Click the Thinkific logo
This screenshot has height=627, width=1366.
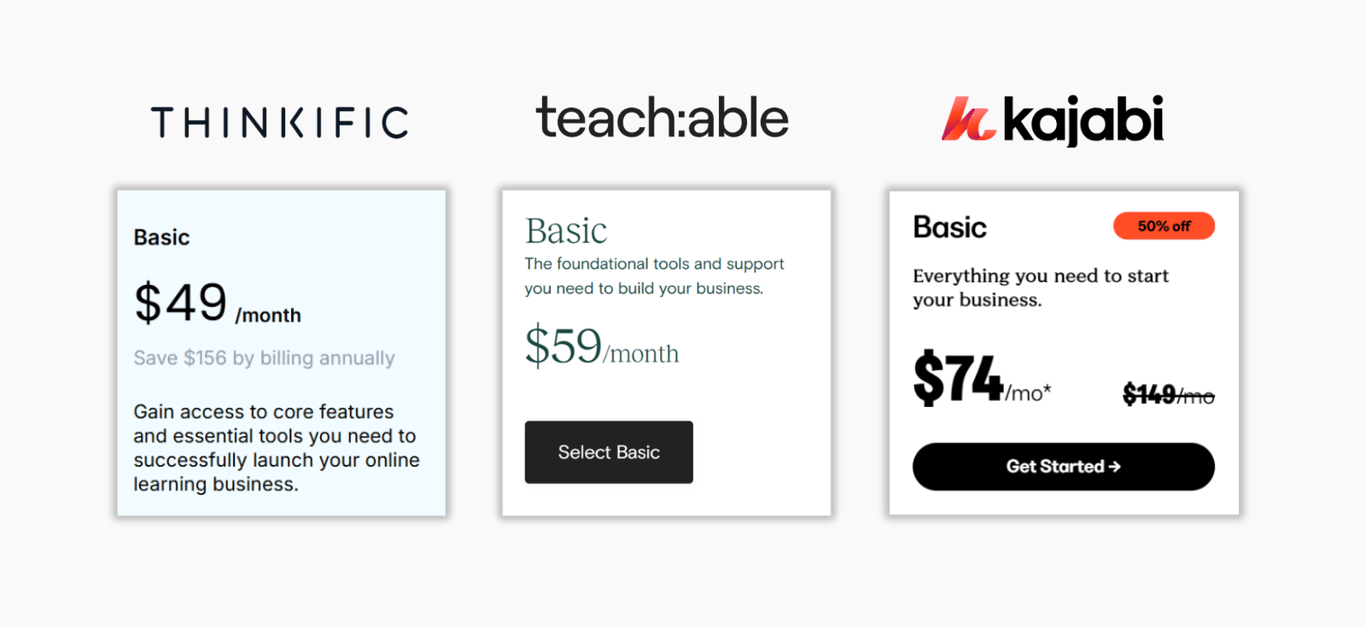280,122
